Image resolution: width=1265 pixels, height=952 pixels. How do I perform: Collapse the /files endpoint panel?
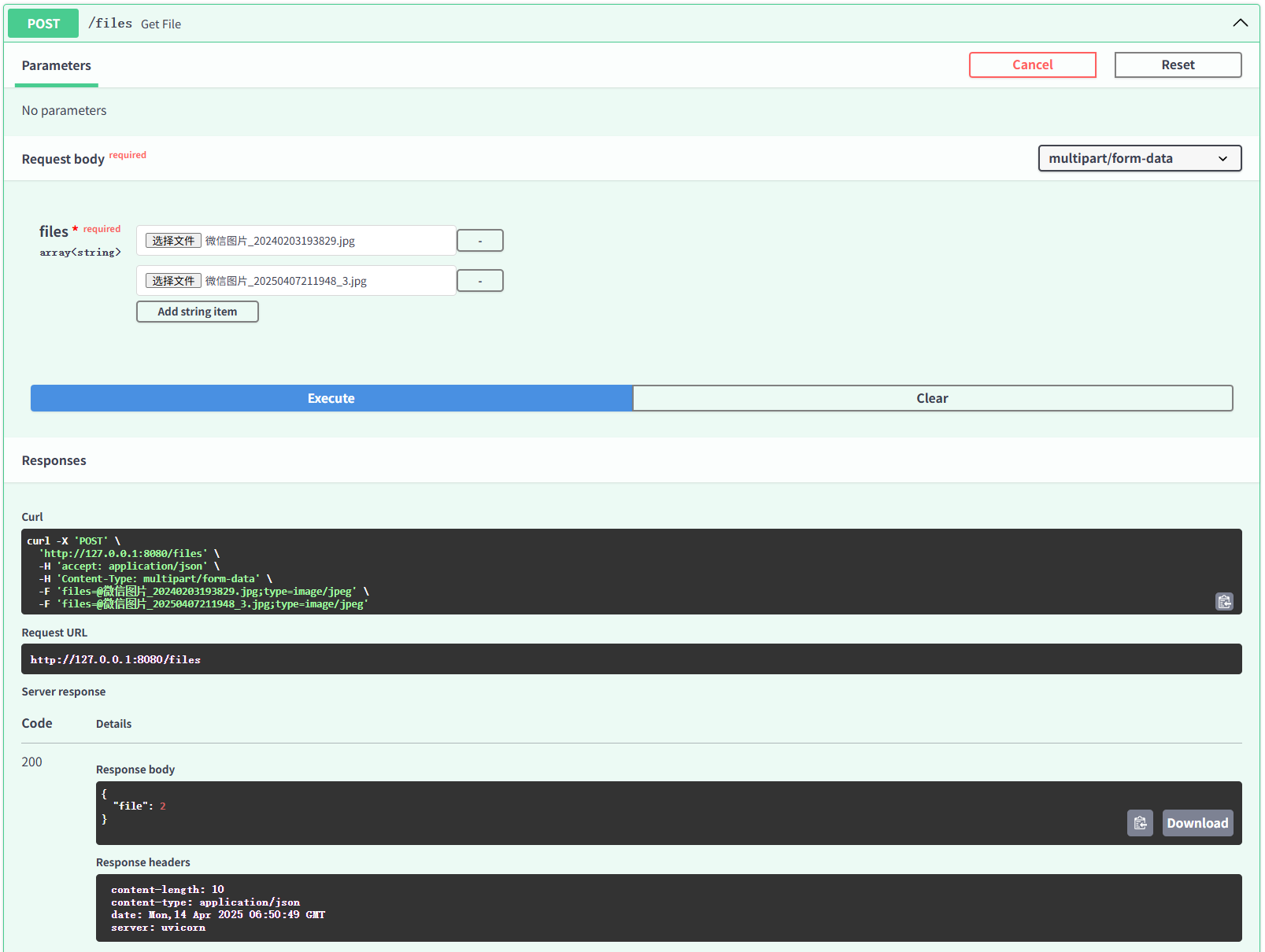[1241, 23]
